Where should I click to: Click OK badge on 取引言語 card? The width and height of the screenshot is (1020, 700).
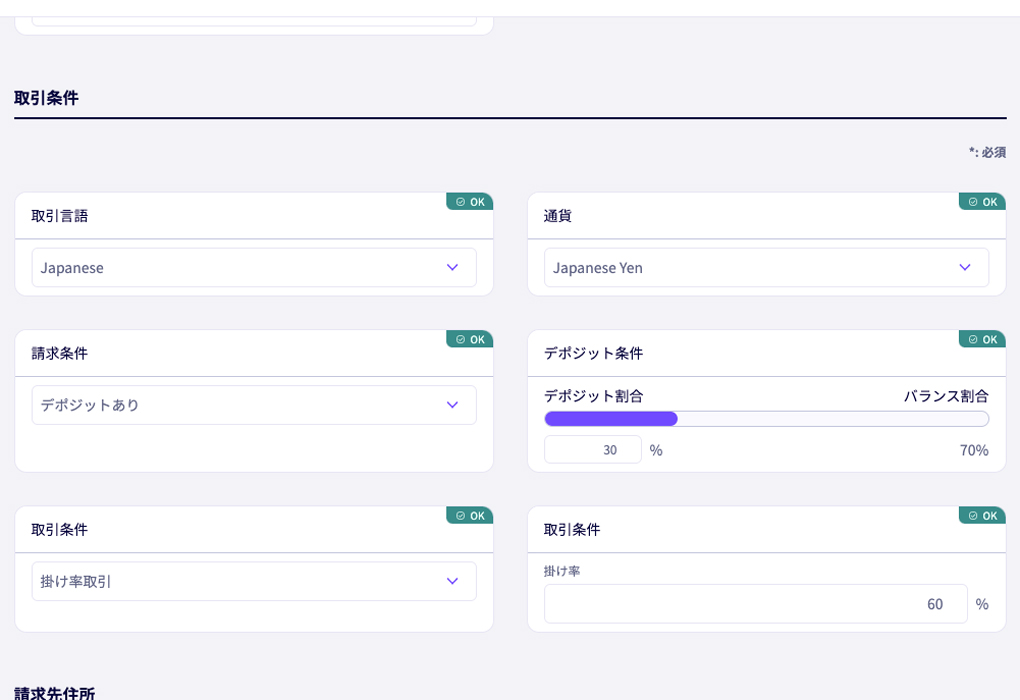pos(470,202)
